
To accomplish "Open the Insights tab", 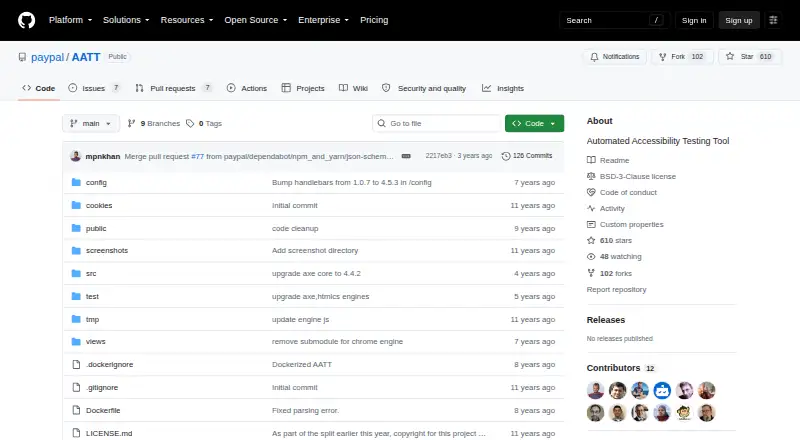I will [503, 88].
